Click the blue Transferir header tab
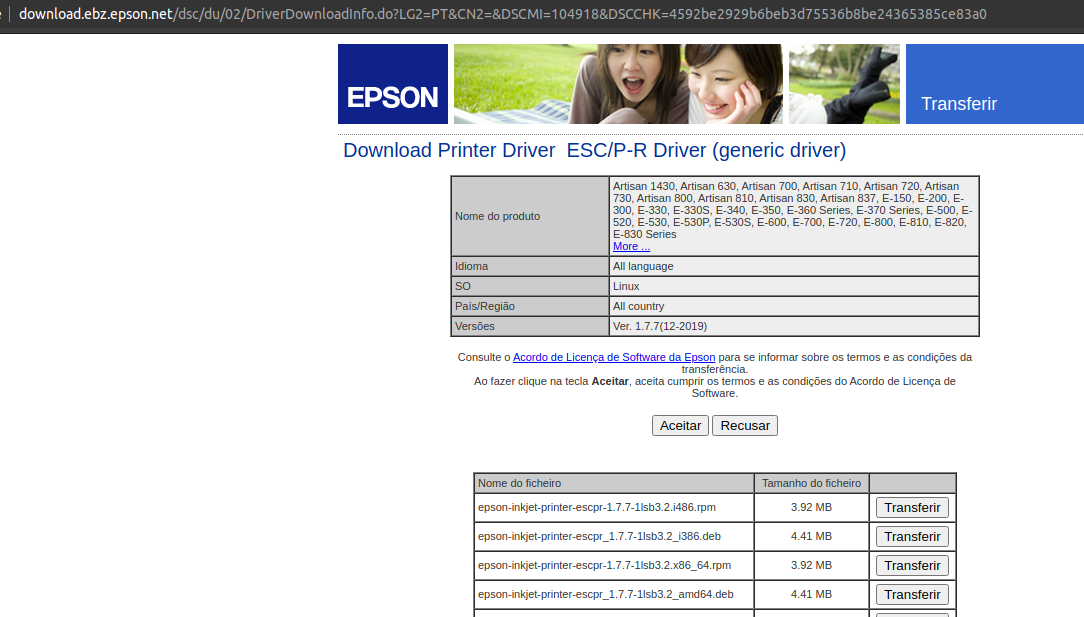This screenshot has width=1084, height=617. tap(995, 84)
